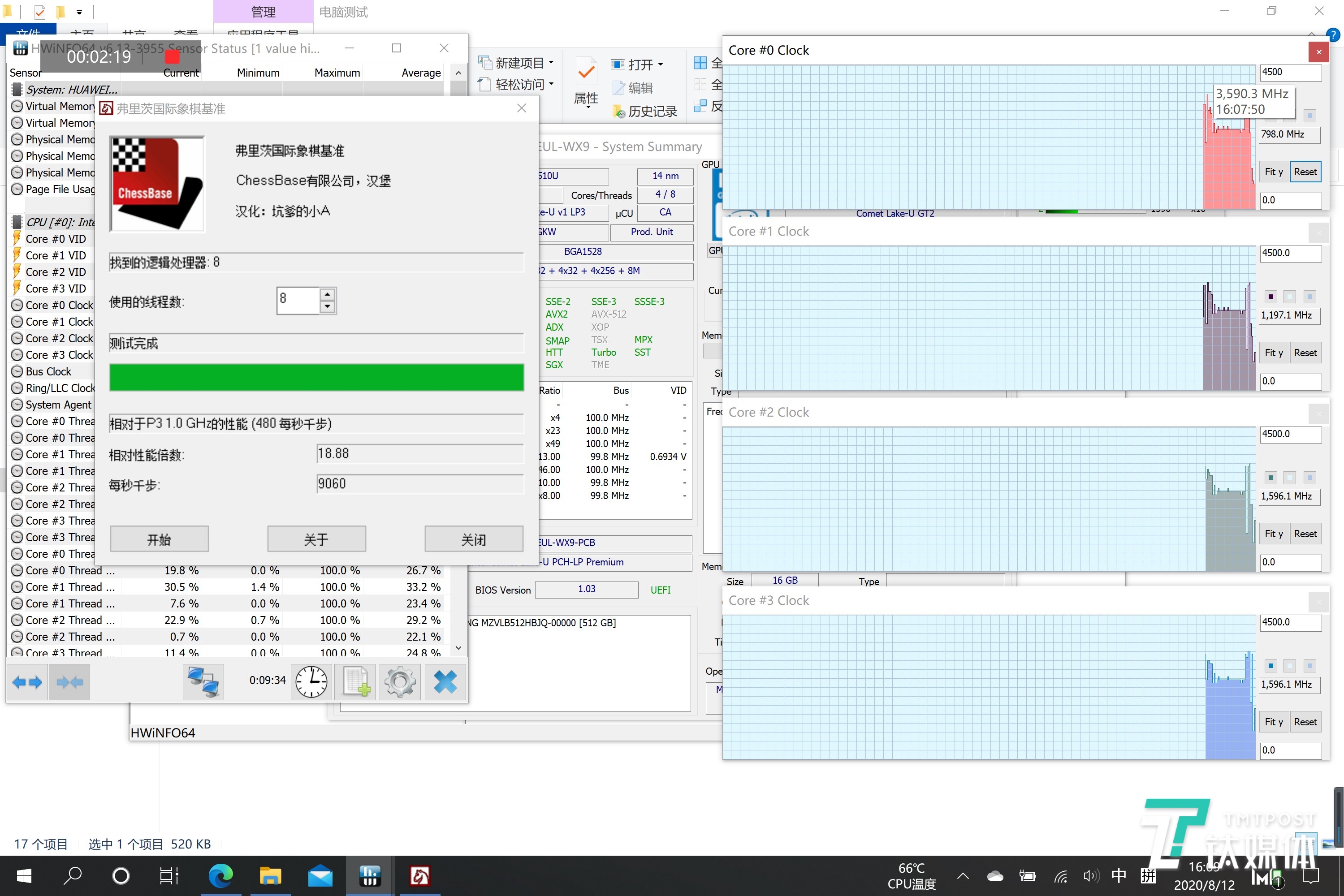The width and height of the screenshot is (1344, 896).
Task: Open HWiNFO sensor settings gear
Action: [x=400, y=682]
